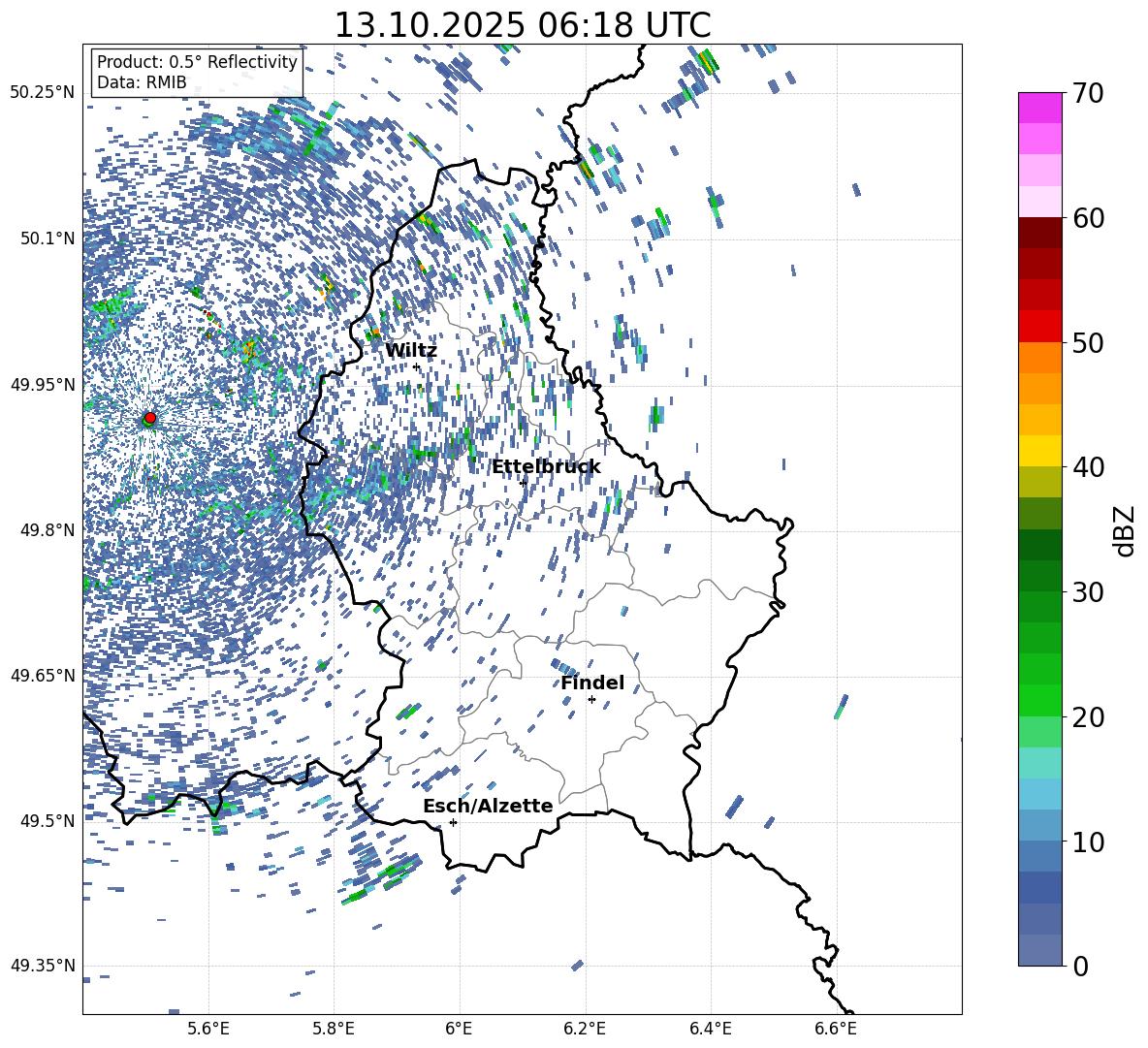Click the 49.8°N latitude label
The width and height of the screenshot is (1148, 1048).
click(x=47, y=530)
